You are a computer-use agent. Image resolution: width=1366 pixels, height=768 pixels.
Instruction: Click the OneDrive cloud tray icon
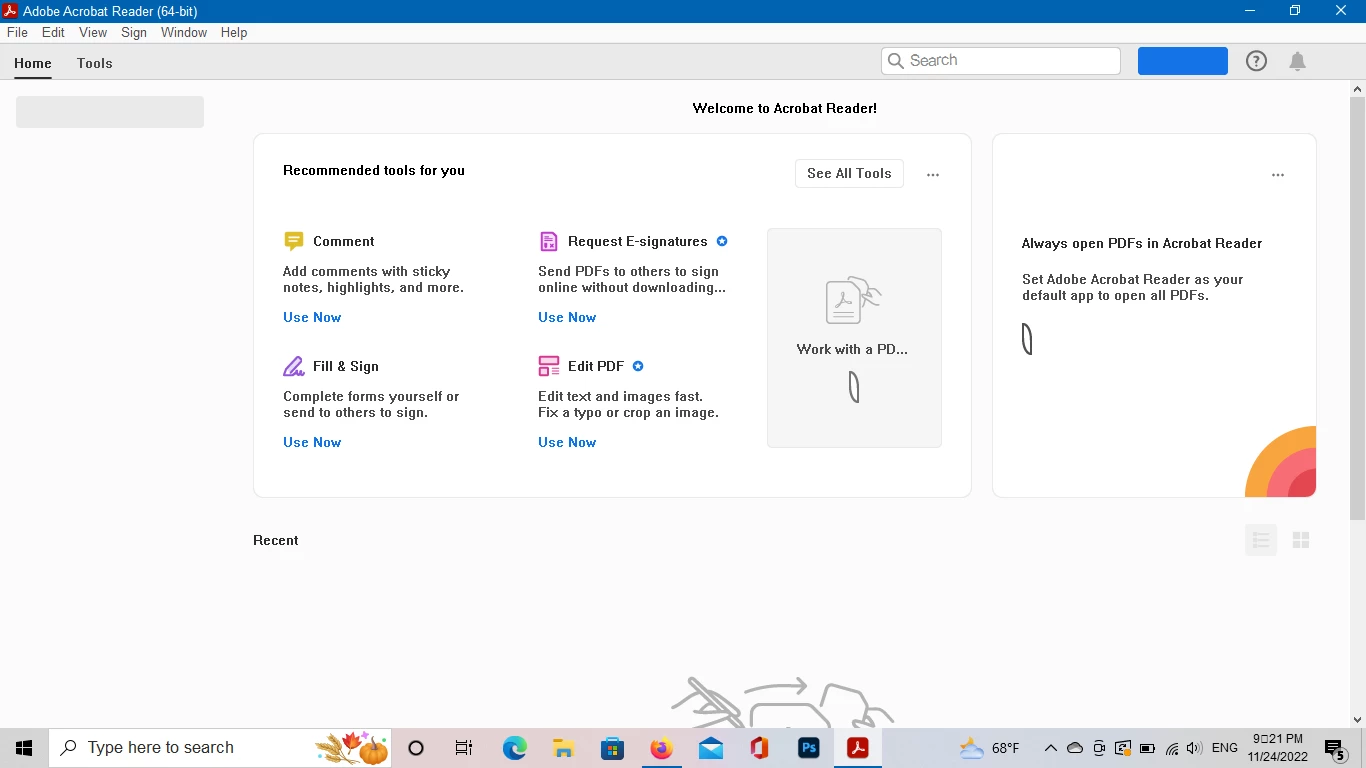1075,748
